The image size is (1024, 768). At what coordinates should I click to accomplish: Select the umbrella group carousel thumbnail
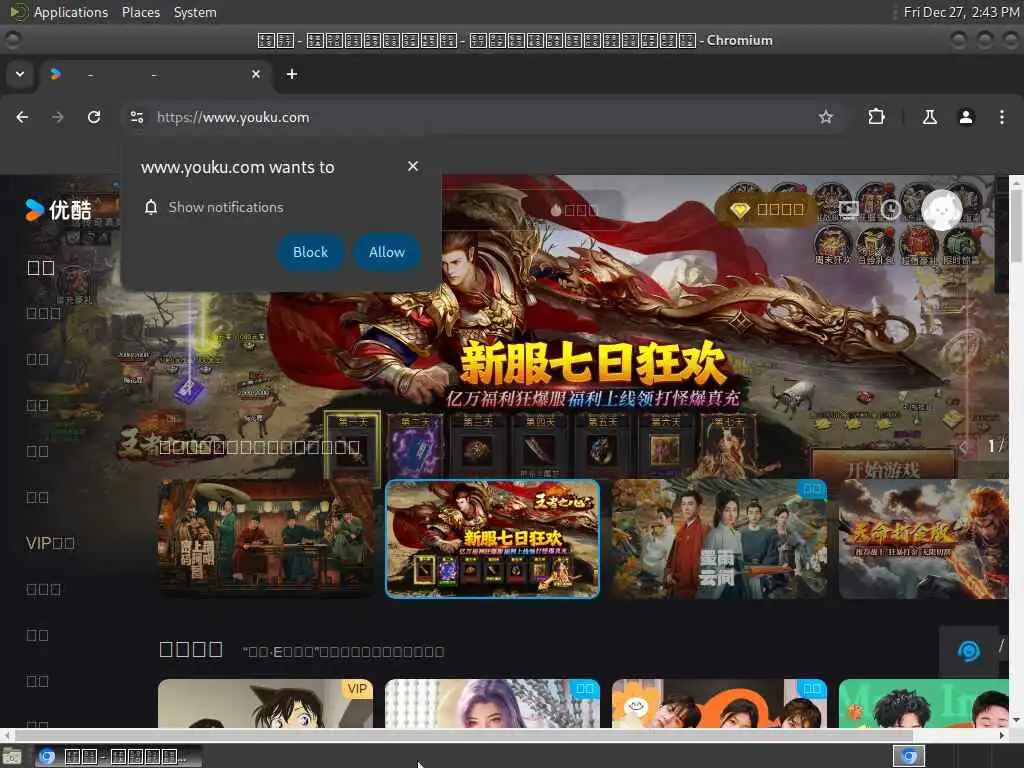[x=719, y=539]
